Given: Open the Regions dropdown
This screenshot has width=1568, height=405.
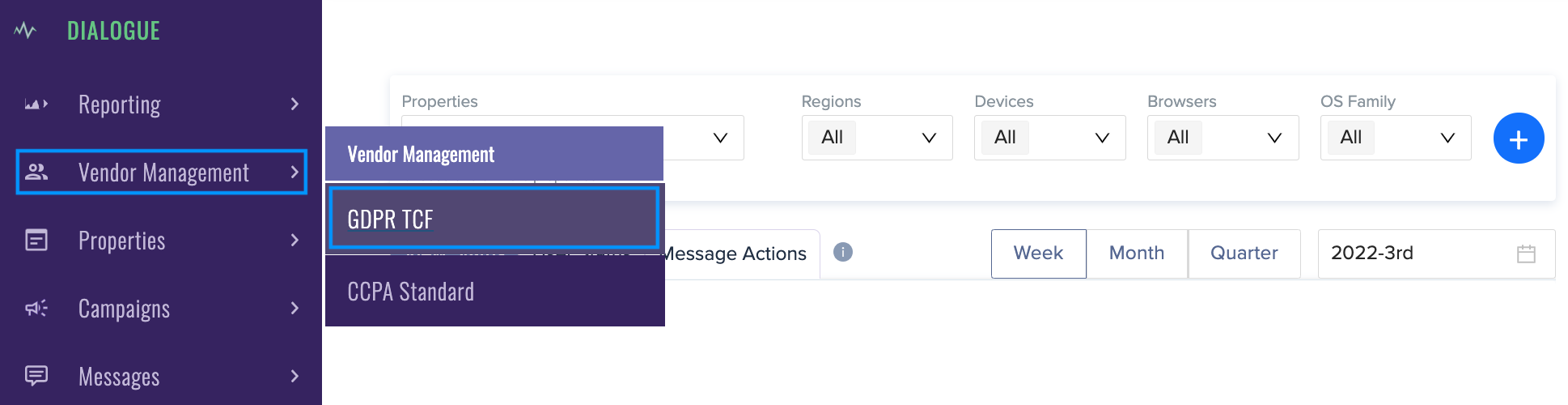Looking at the screenshot, I should pos(876,138).
